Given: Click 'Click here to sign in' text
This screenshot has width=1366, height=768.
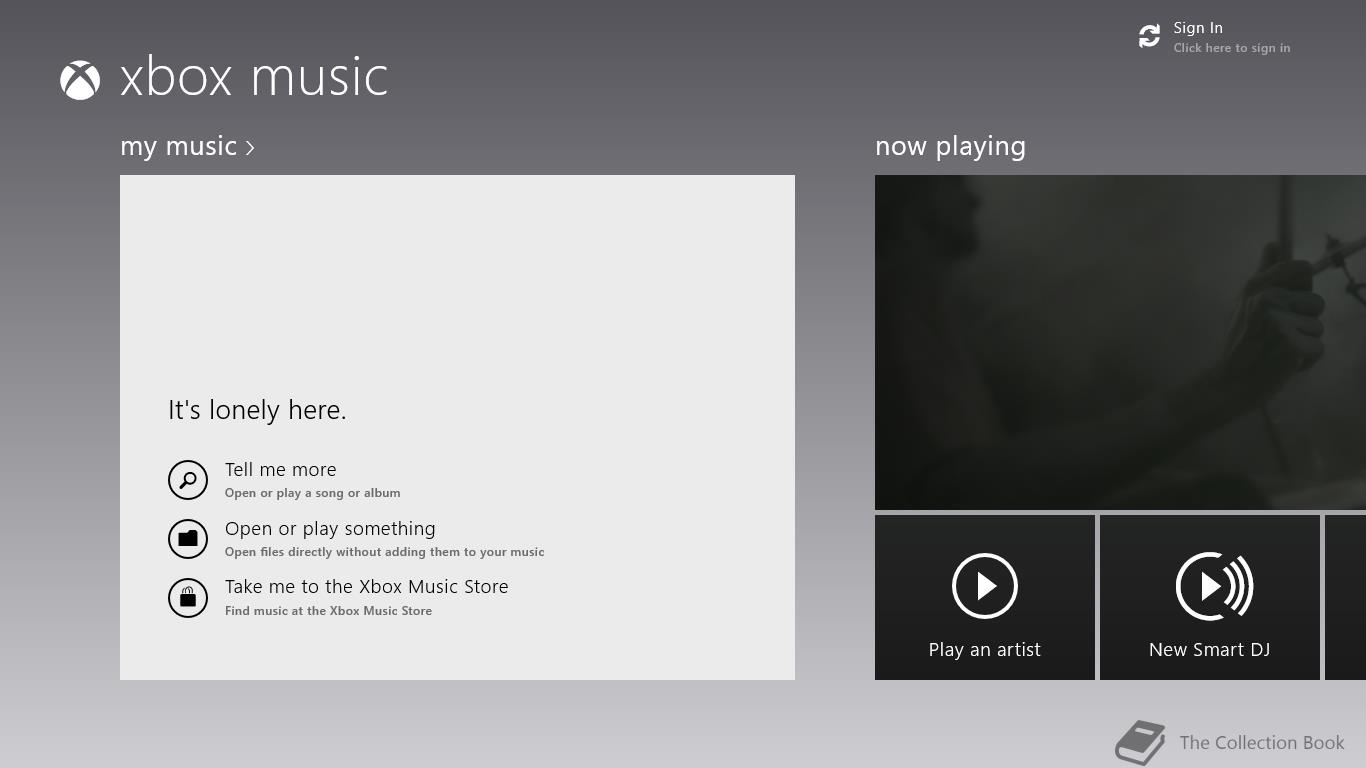Looking at the screenshot, I should [1232, 48].
